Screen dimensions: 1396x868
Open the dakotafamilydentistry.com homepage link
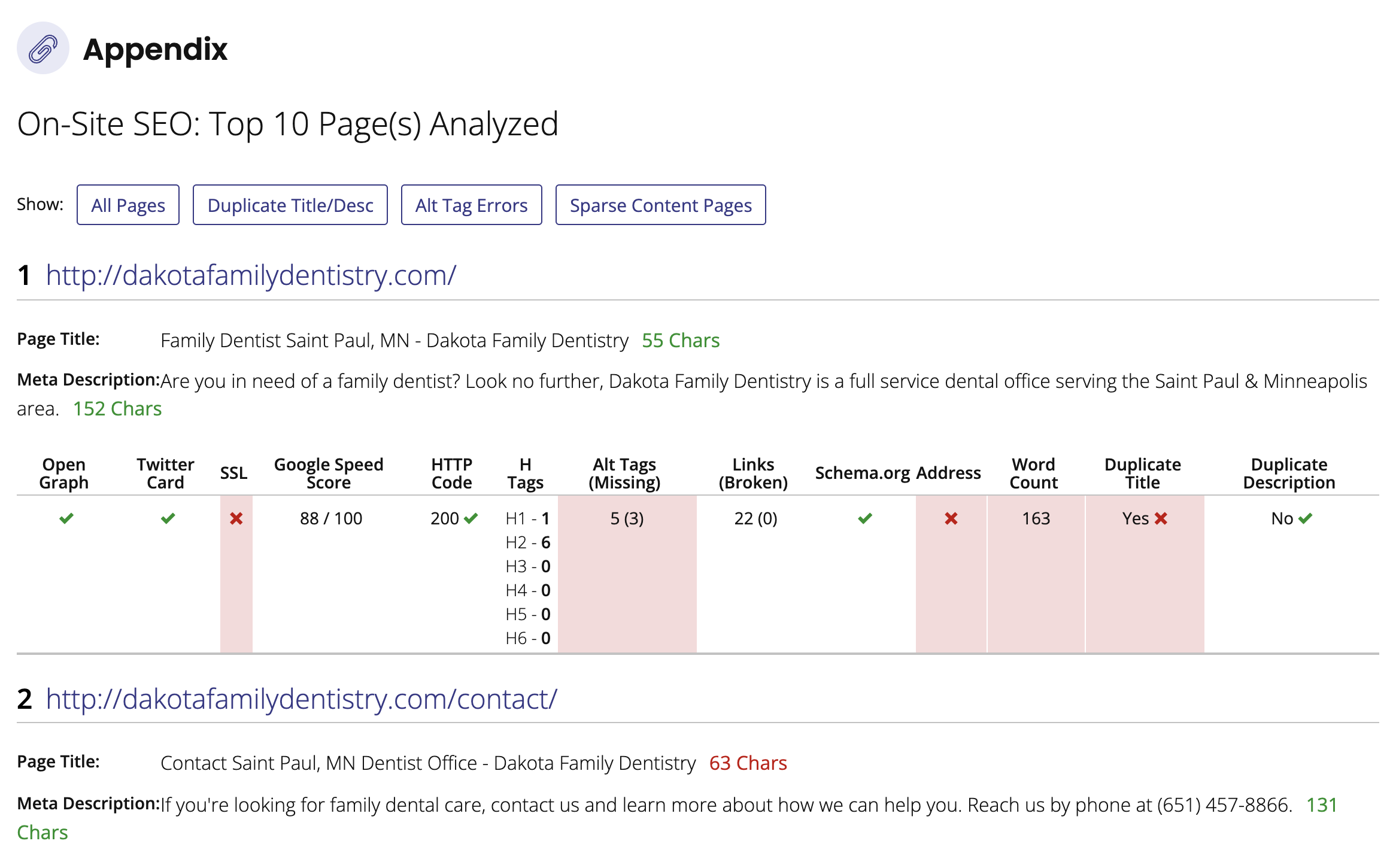(x=251, y=275)
